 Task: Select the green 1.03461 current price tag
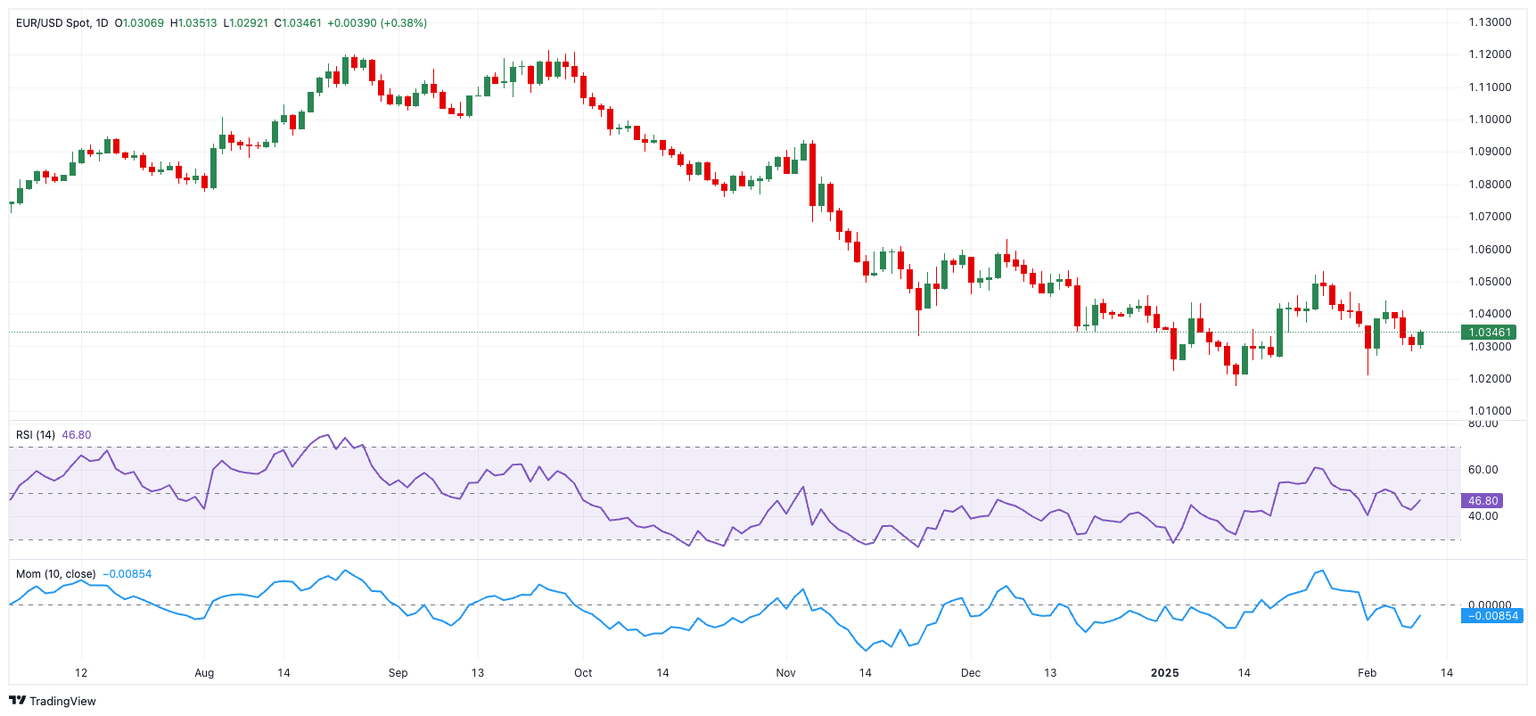(1490, 332)
